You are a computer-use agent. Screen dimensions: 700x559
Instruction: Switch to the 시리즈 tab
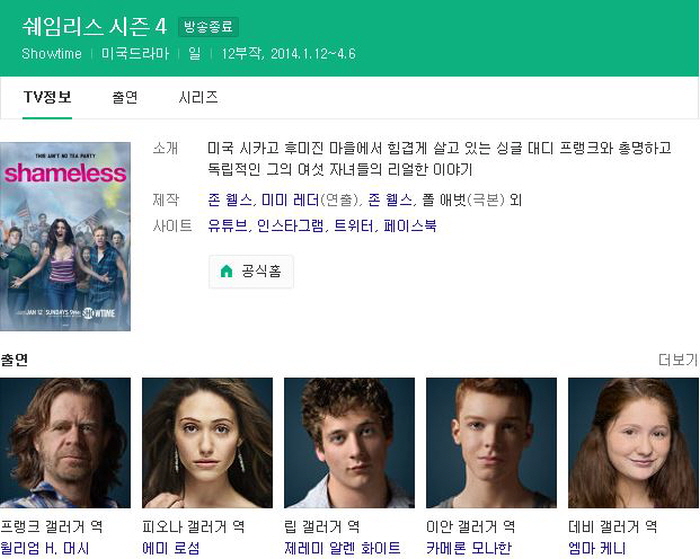[x=198, y=97]
